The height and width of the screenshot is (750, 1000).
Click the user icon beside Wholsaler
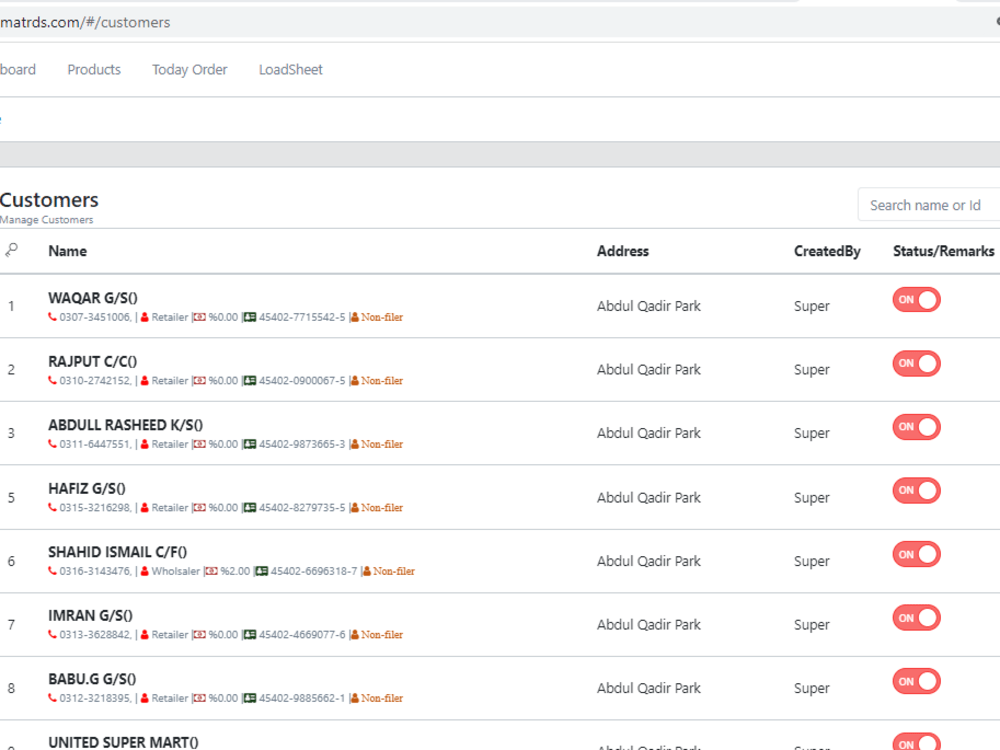click(145, 571)
